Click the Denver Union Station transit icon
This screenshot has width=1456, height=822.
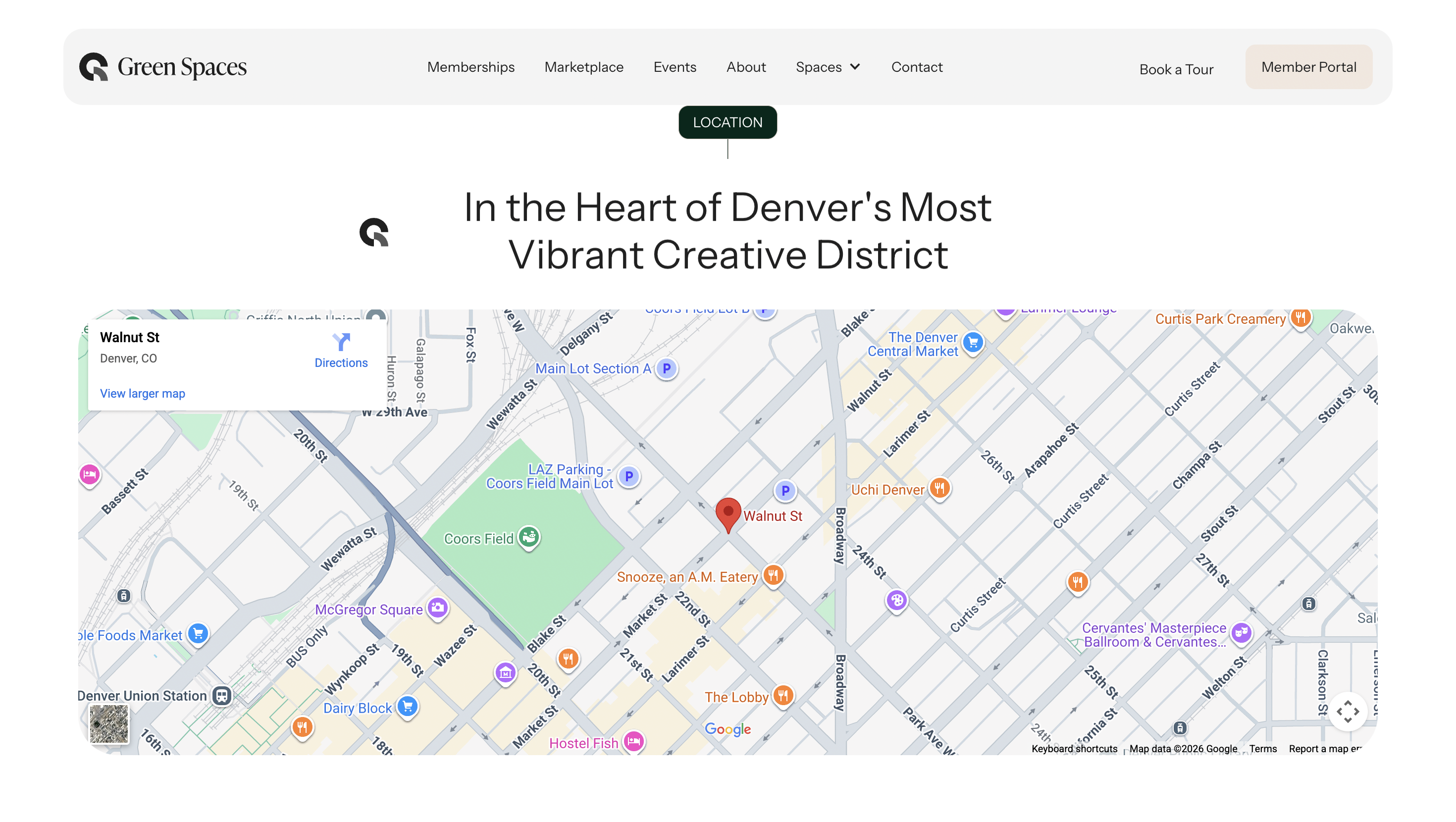point(221,695)
